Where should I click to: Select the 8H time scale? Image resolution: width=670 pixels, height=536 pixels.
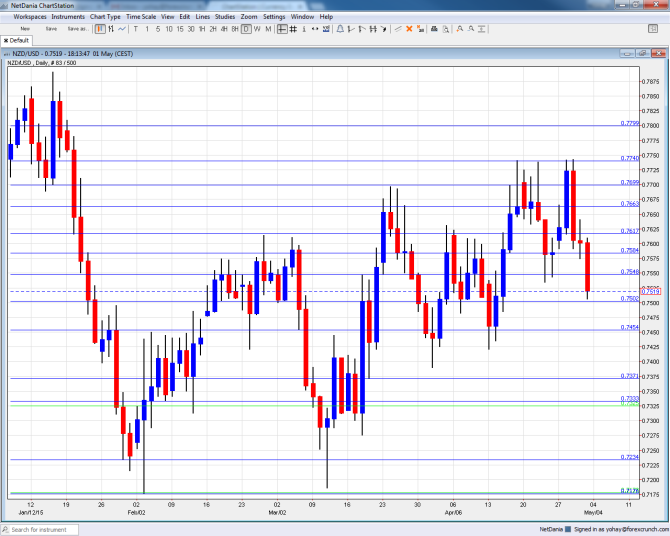[x=235, y=29]
